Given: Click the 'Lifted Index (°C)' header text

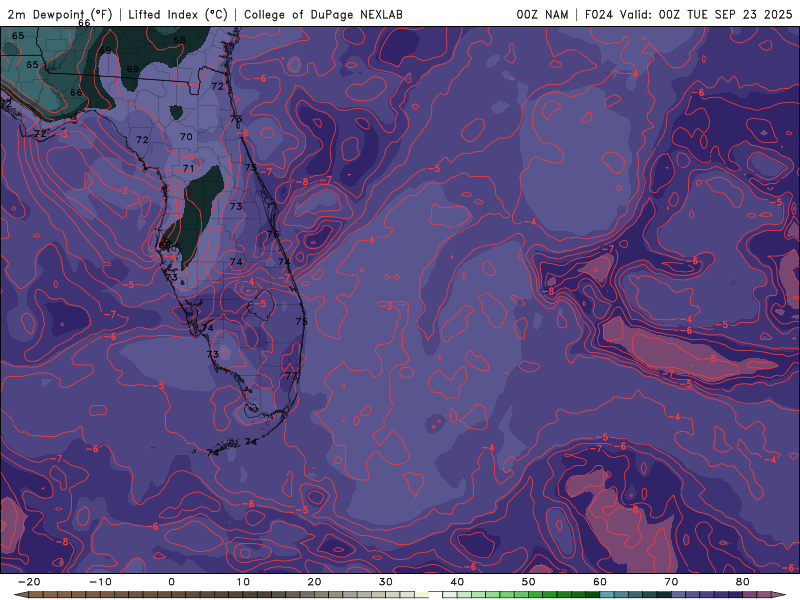Looking at the screenshot, I should [x=178, y=14].
